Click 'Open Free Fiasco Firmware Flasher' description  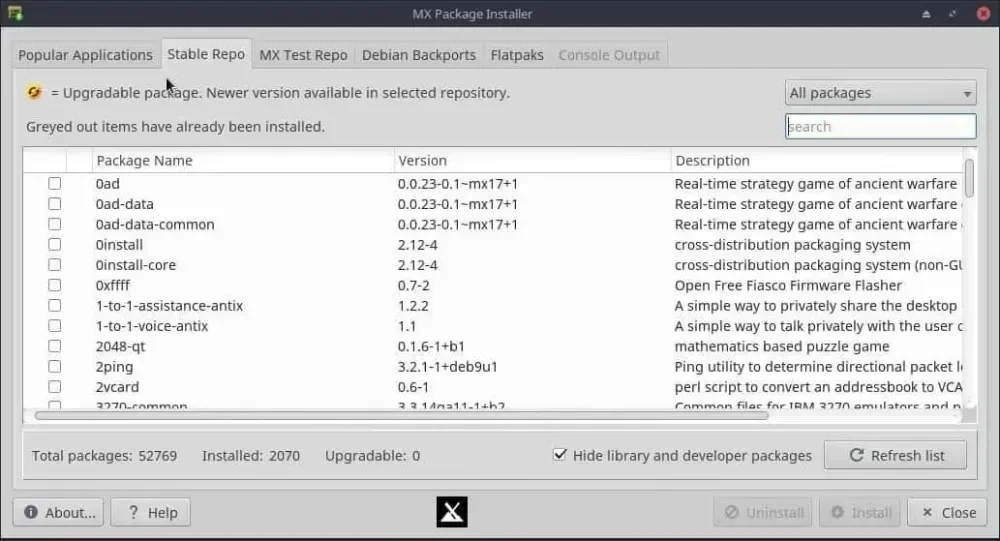pos(788,286)
